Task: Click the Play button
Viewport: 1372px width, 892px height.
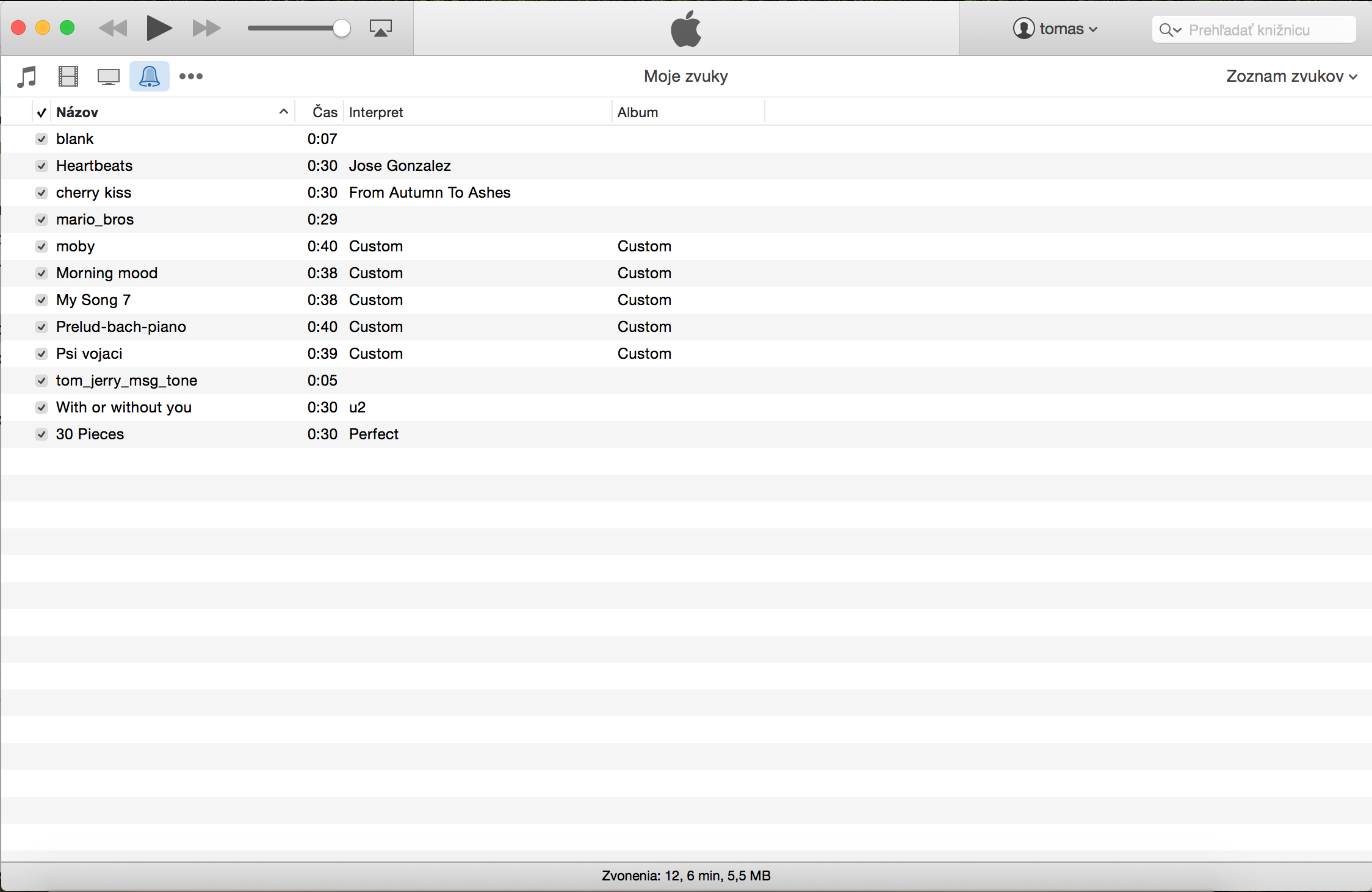Action: click(x=159, y=28)
